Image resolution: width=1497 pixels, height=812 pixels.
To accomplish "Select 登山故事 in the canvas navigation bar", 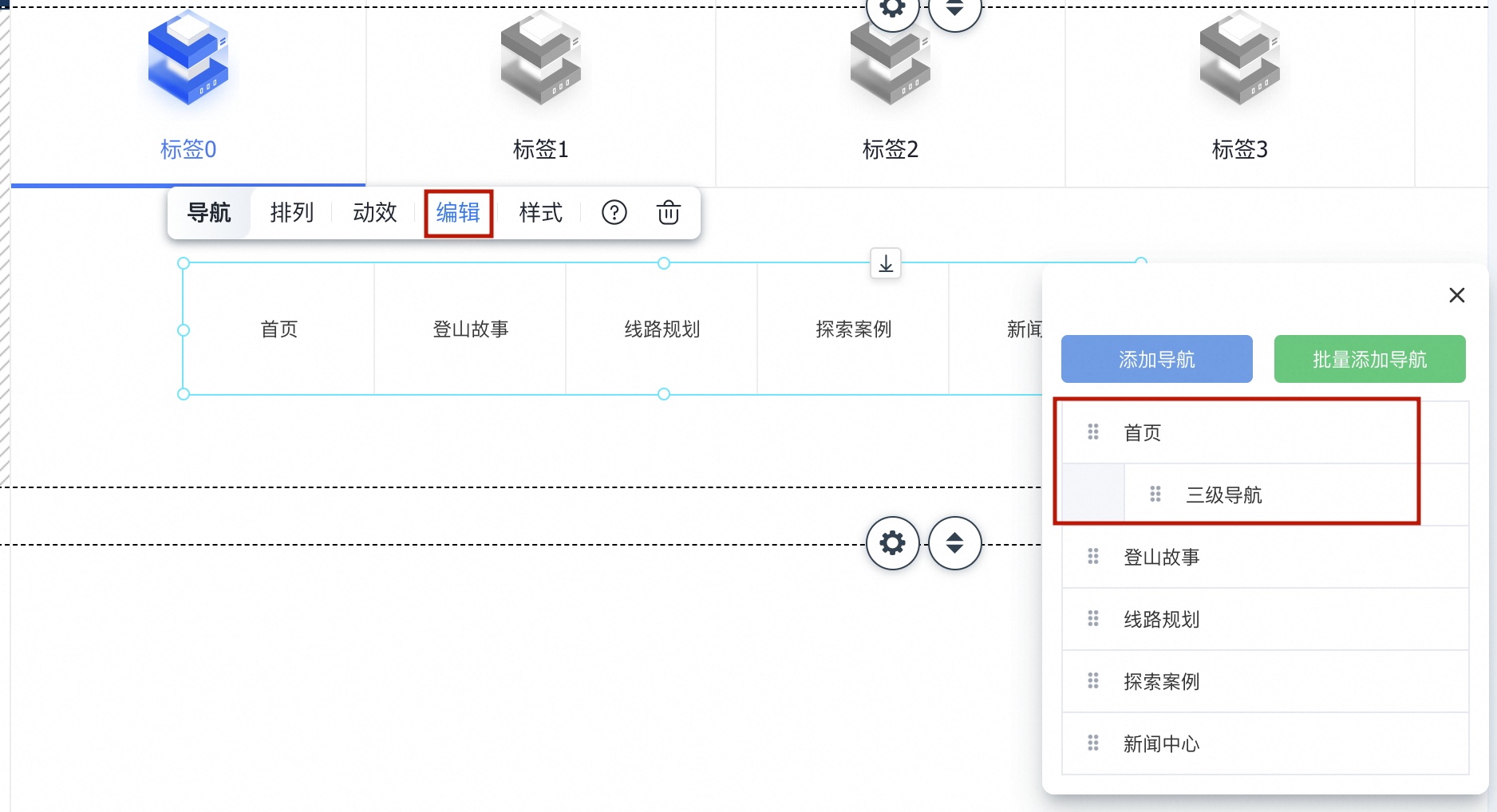I will click(x=471, y=329).
